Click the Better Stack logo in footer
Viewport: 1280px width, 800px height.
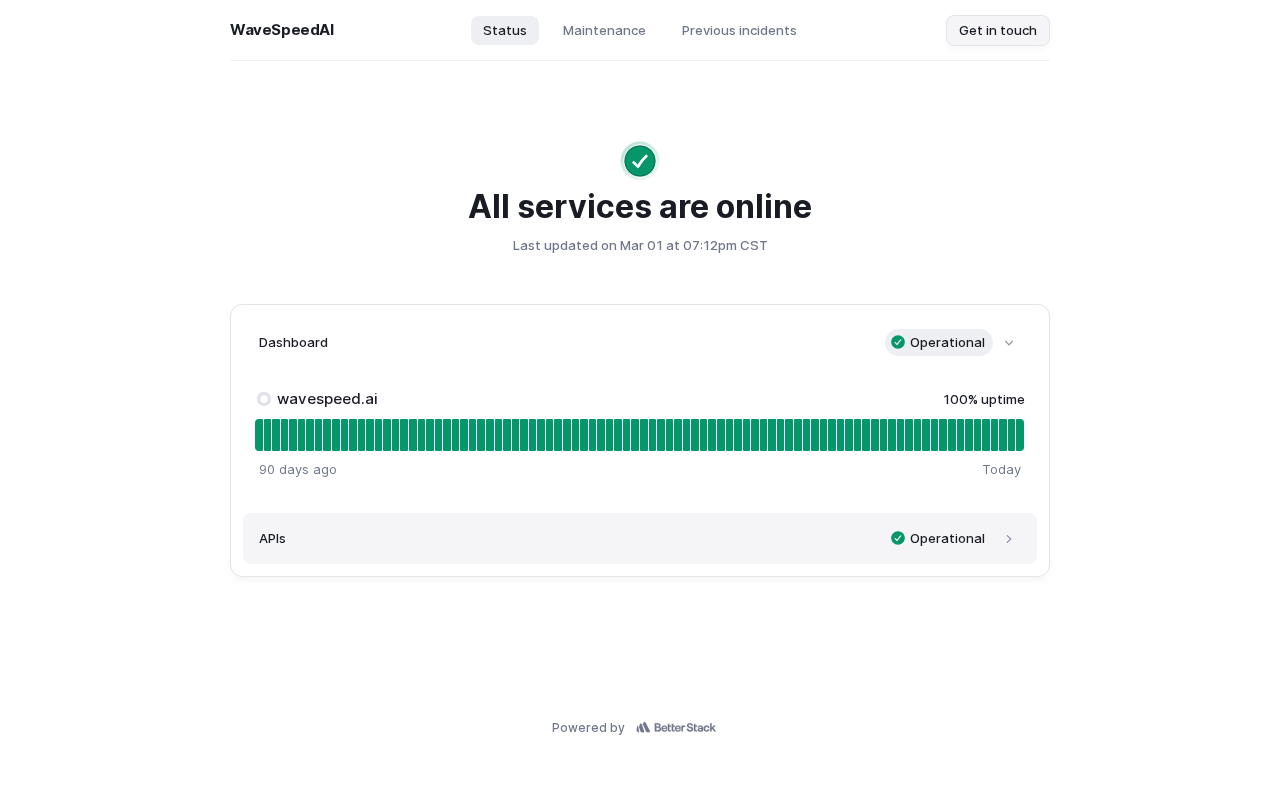676,728
